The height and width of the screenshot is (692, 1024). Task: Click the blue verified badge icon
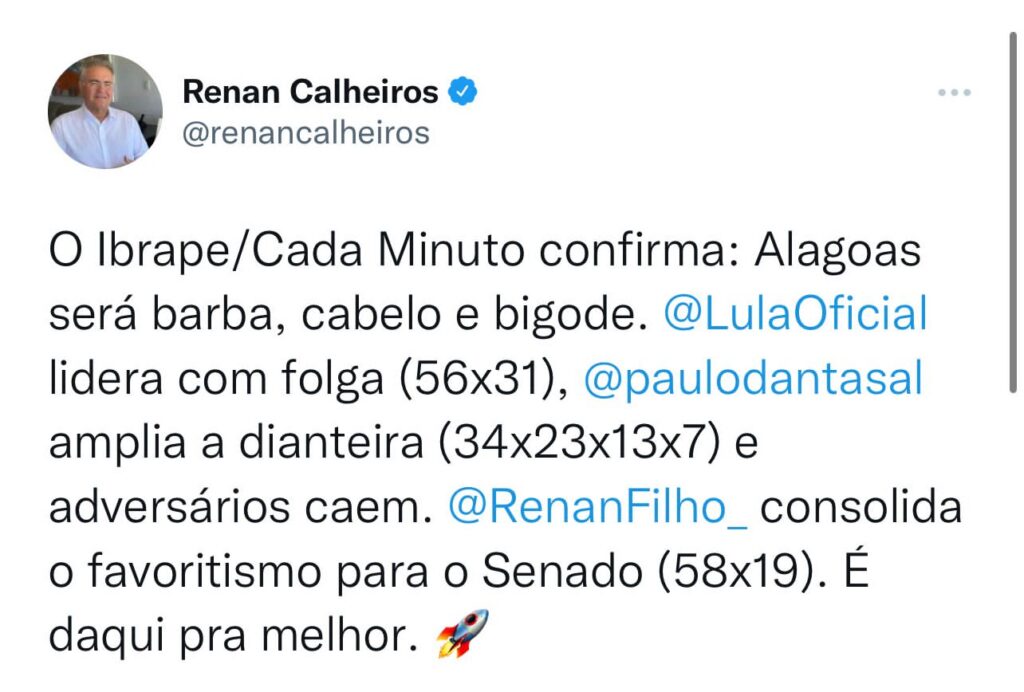[461, 93]
